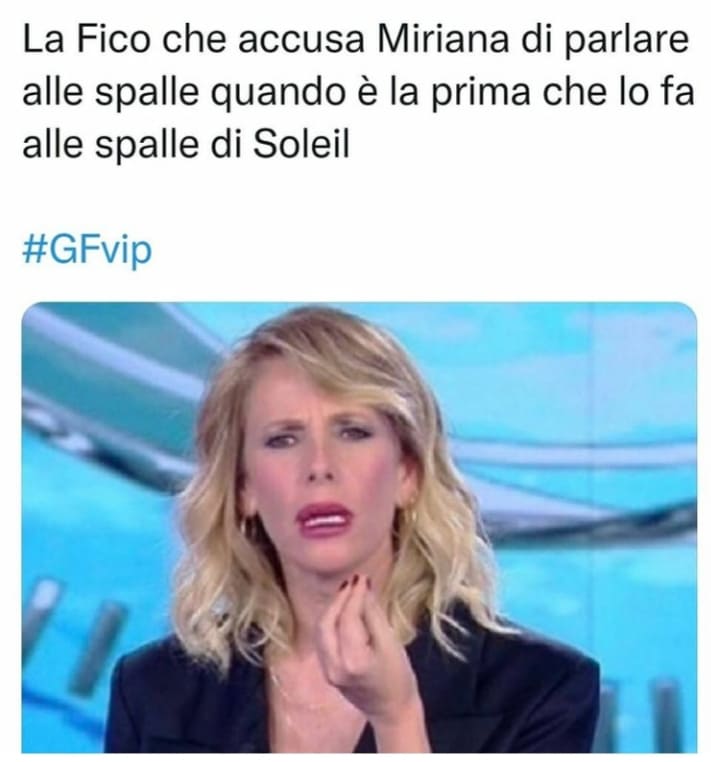This screenshot has width=711, height=762.
Task: Click the word Miriana in the tweet
Action: tap(443, 39)
